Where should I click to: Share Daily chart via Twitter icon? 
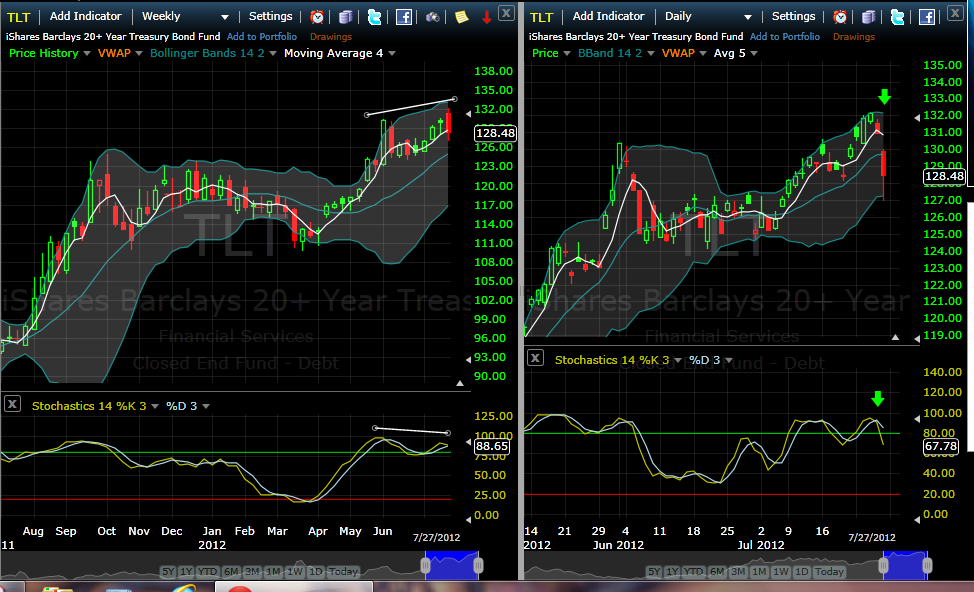(x=898, y=17)
